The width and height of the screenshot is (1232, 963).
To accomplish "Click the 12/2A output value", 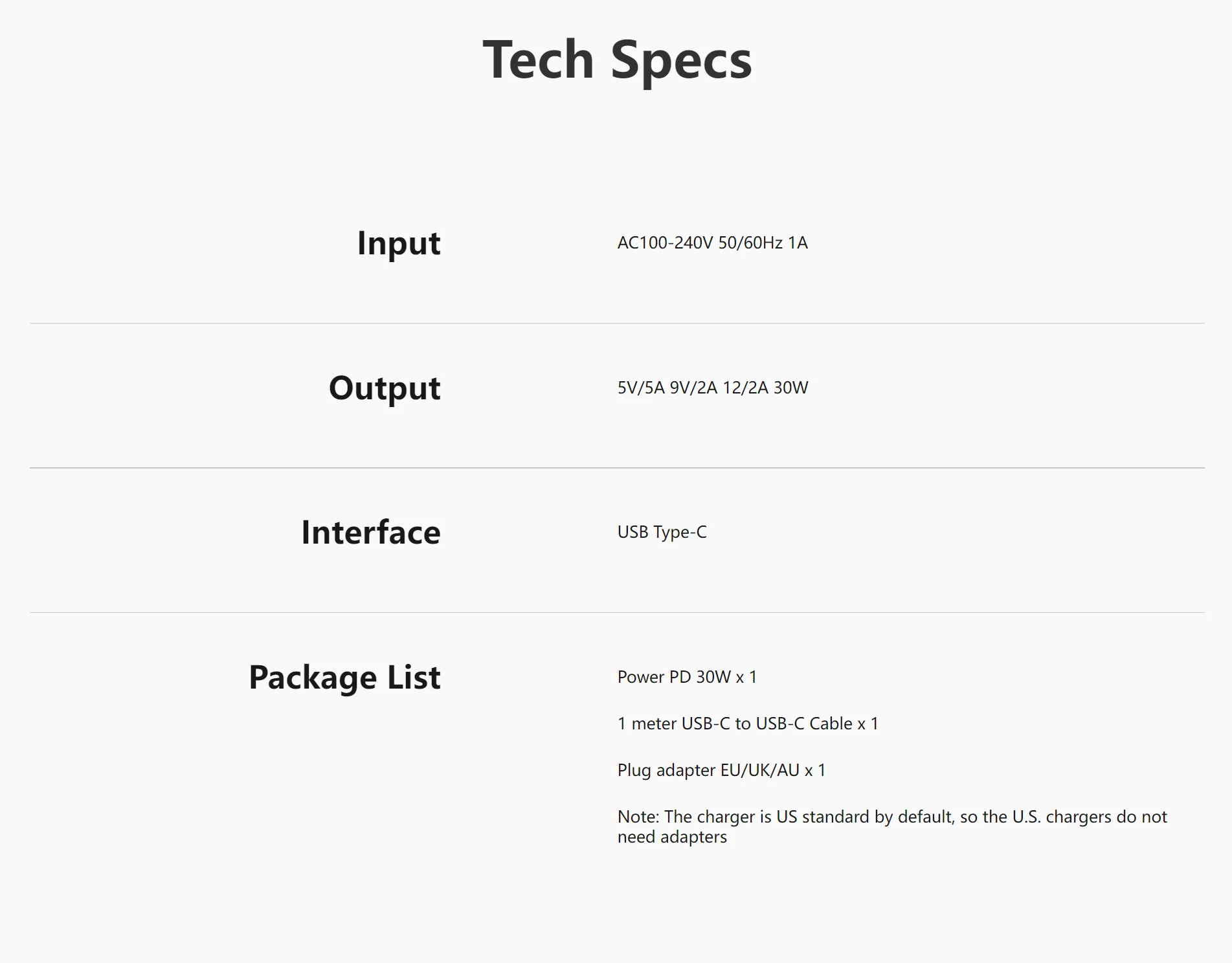I will 745,388.
